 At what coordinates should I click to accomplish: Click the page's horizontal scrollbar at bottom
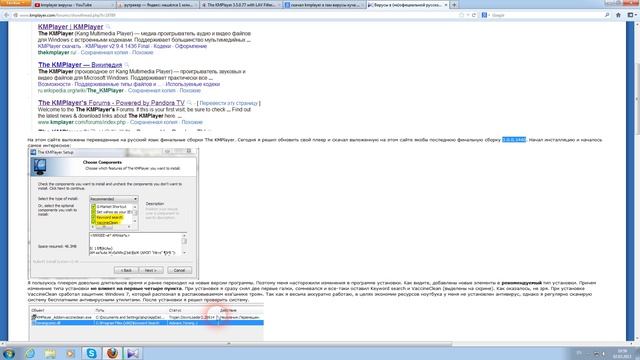click(x=229, y=344)
